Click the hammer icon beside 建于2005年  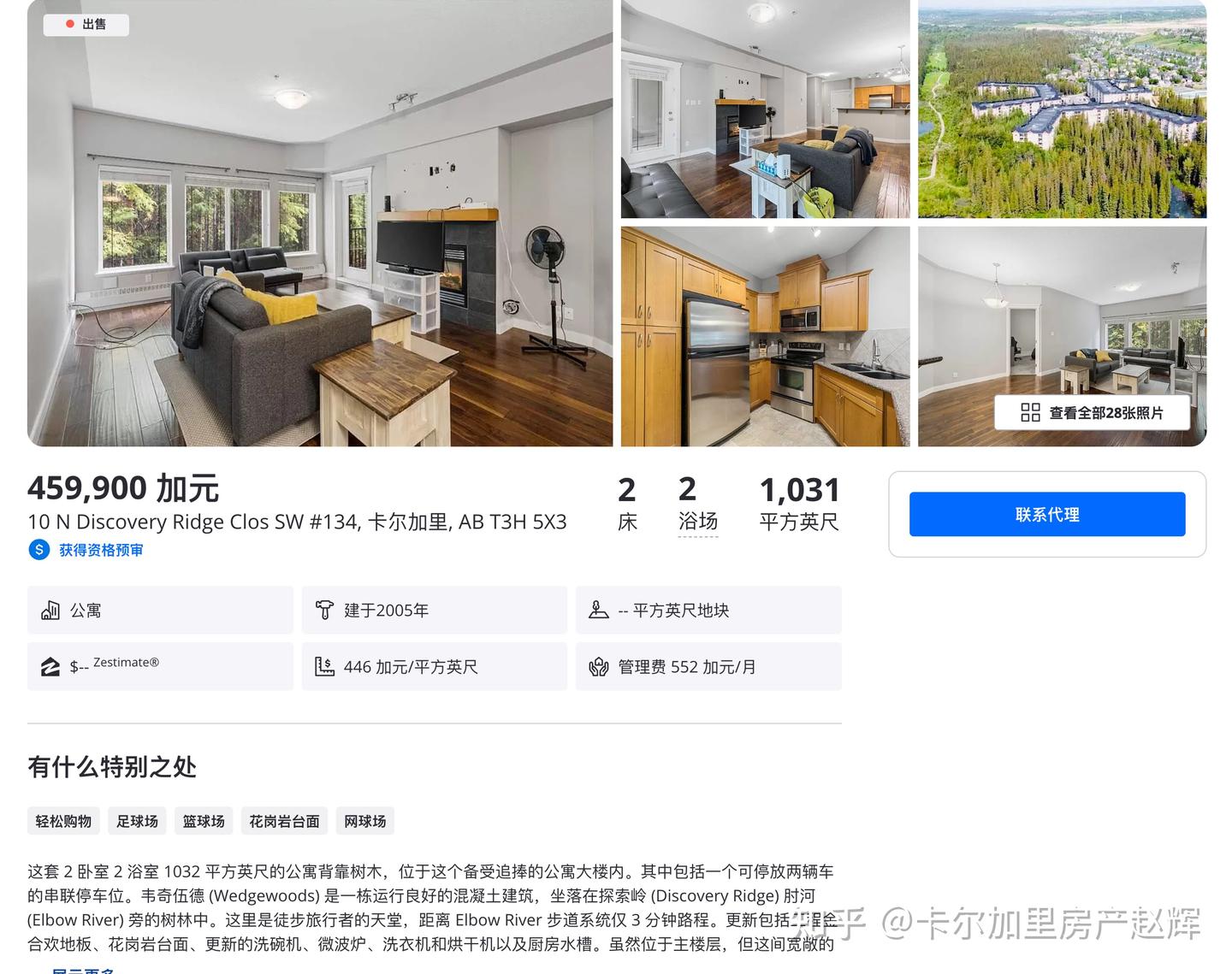click(324, 611)
